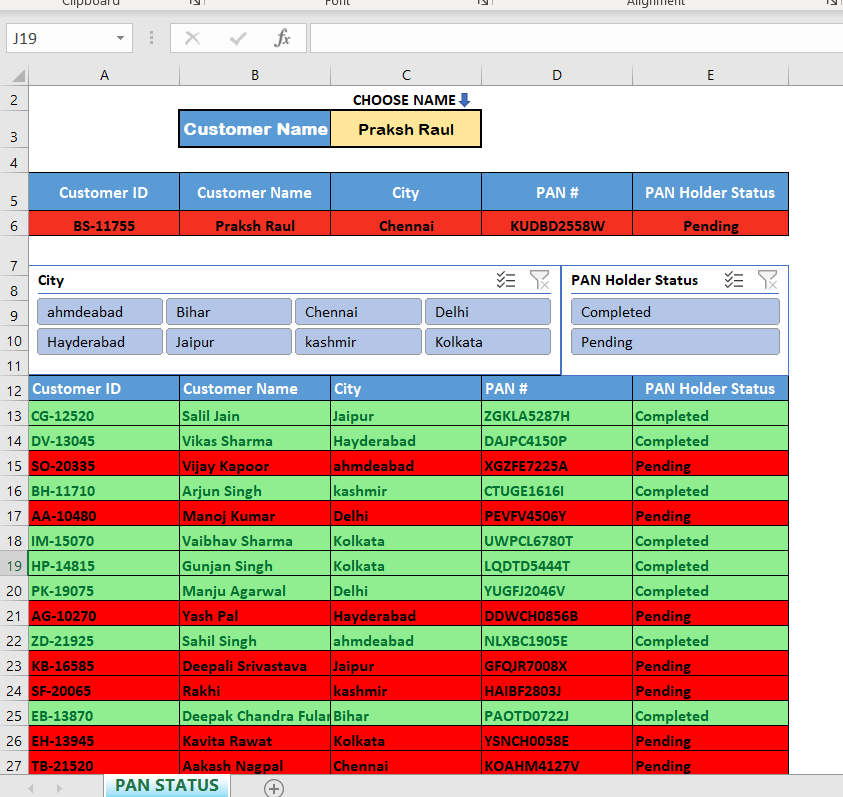Filter by Pending in the status slicer
Image resolution: width=843 pixels, height=797 pixels.
[675, 342]
